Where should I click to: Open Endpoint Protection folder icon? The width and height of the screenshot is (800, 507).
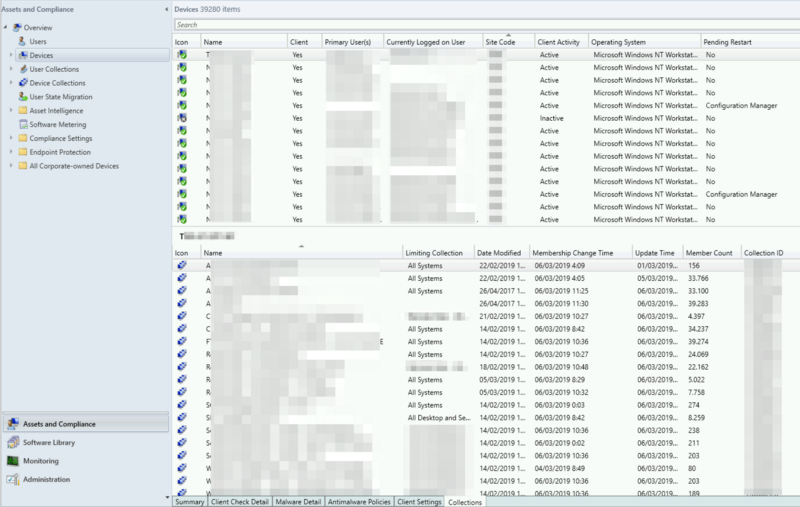point(23,151)
